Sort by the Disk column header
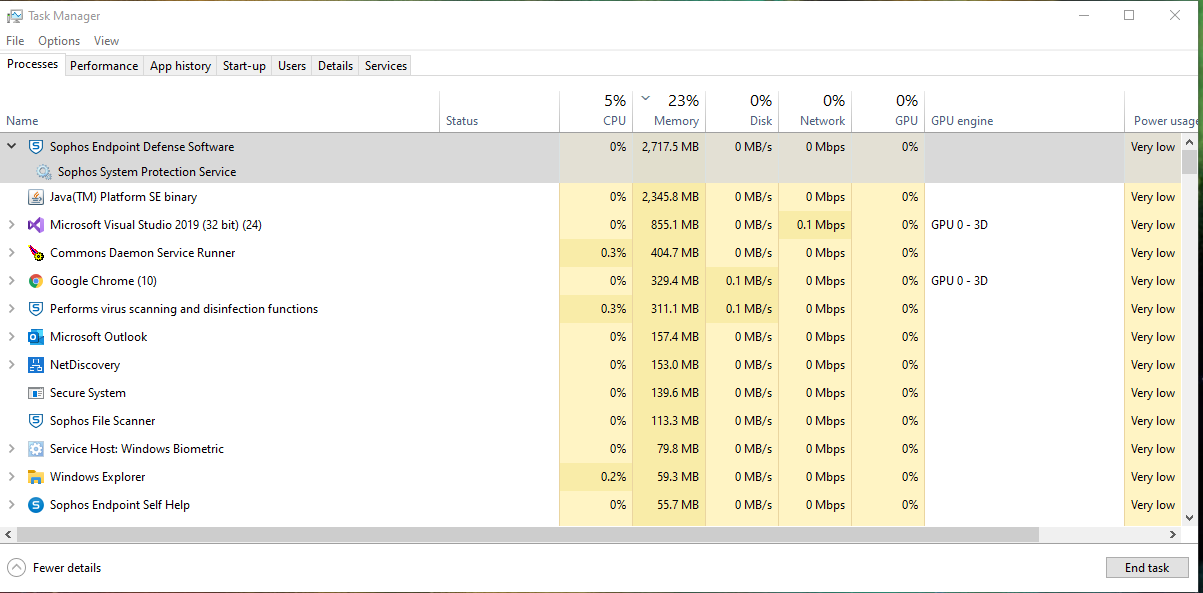The image size is (1203, 593). pos(742,112)
